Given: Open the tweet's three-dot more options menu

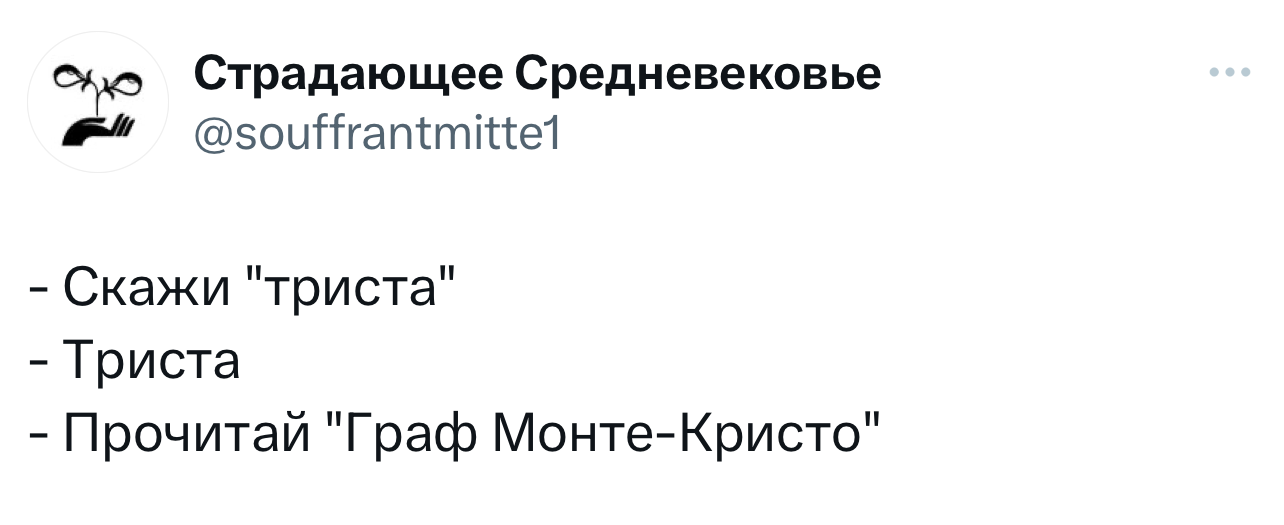Looking at the screenshot, I should click(x=1229, y=73).
